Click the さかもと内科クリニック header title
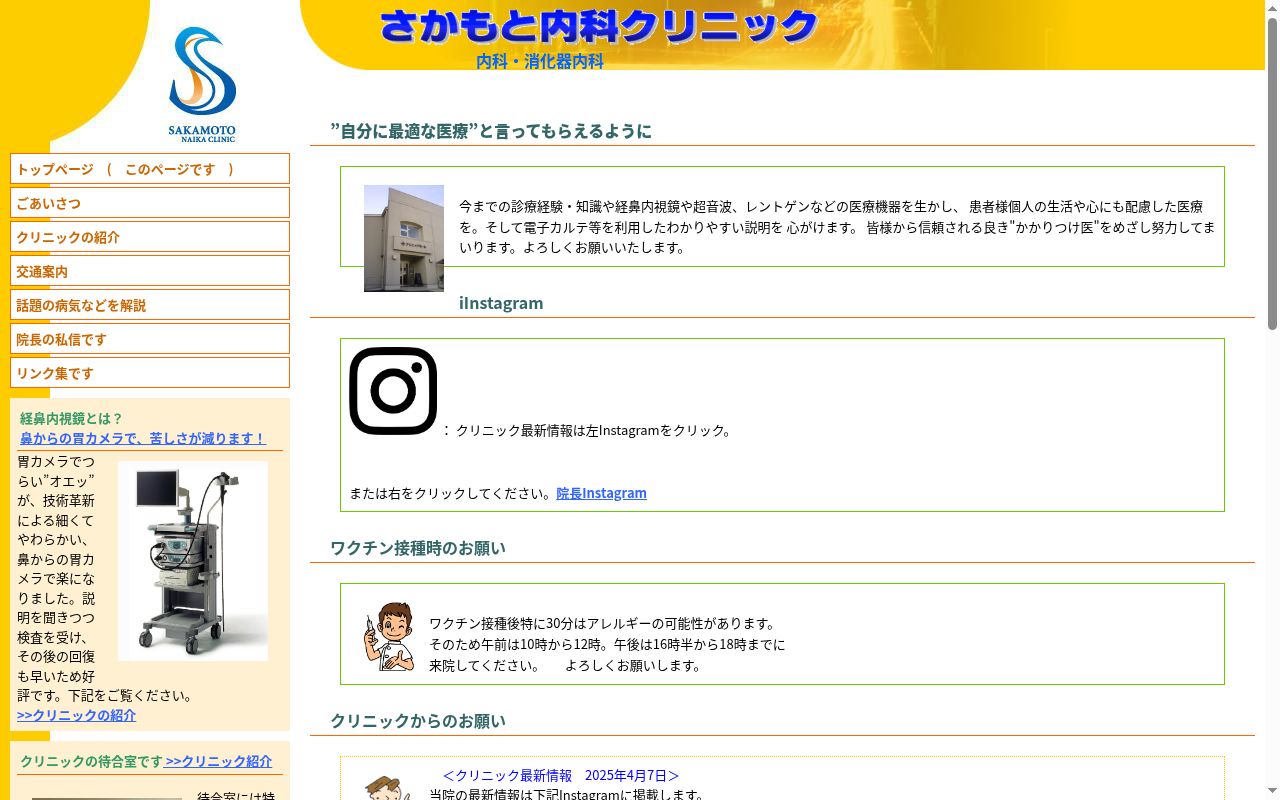 [599, 26]
